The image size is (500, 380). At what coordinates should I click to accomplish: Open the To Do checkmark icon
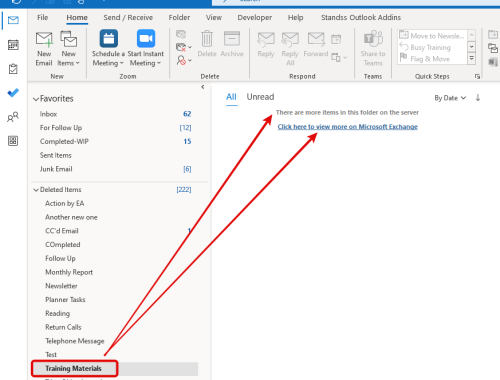13,93
